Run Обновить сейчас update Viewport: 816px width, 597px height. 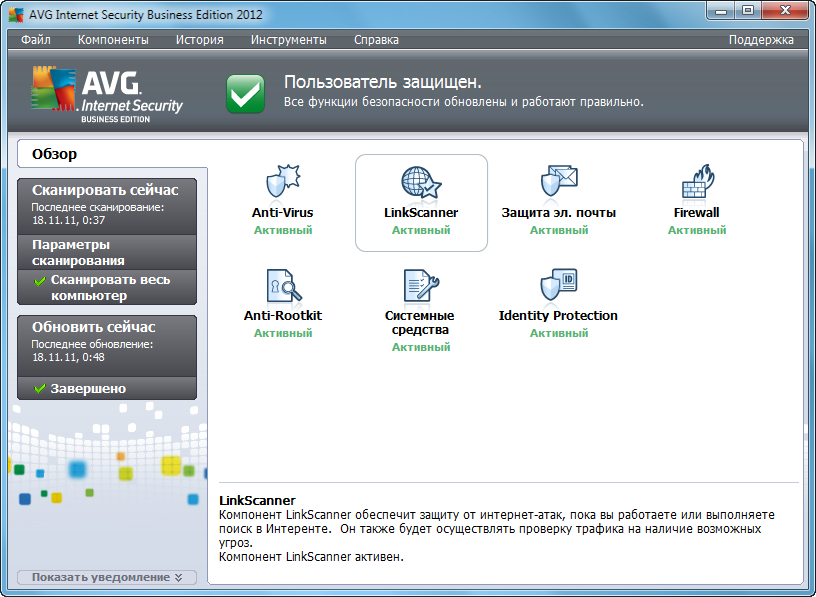coord(107,346)
